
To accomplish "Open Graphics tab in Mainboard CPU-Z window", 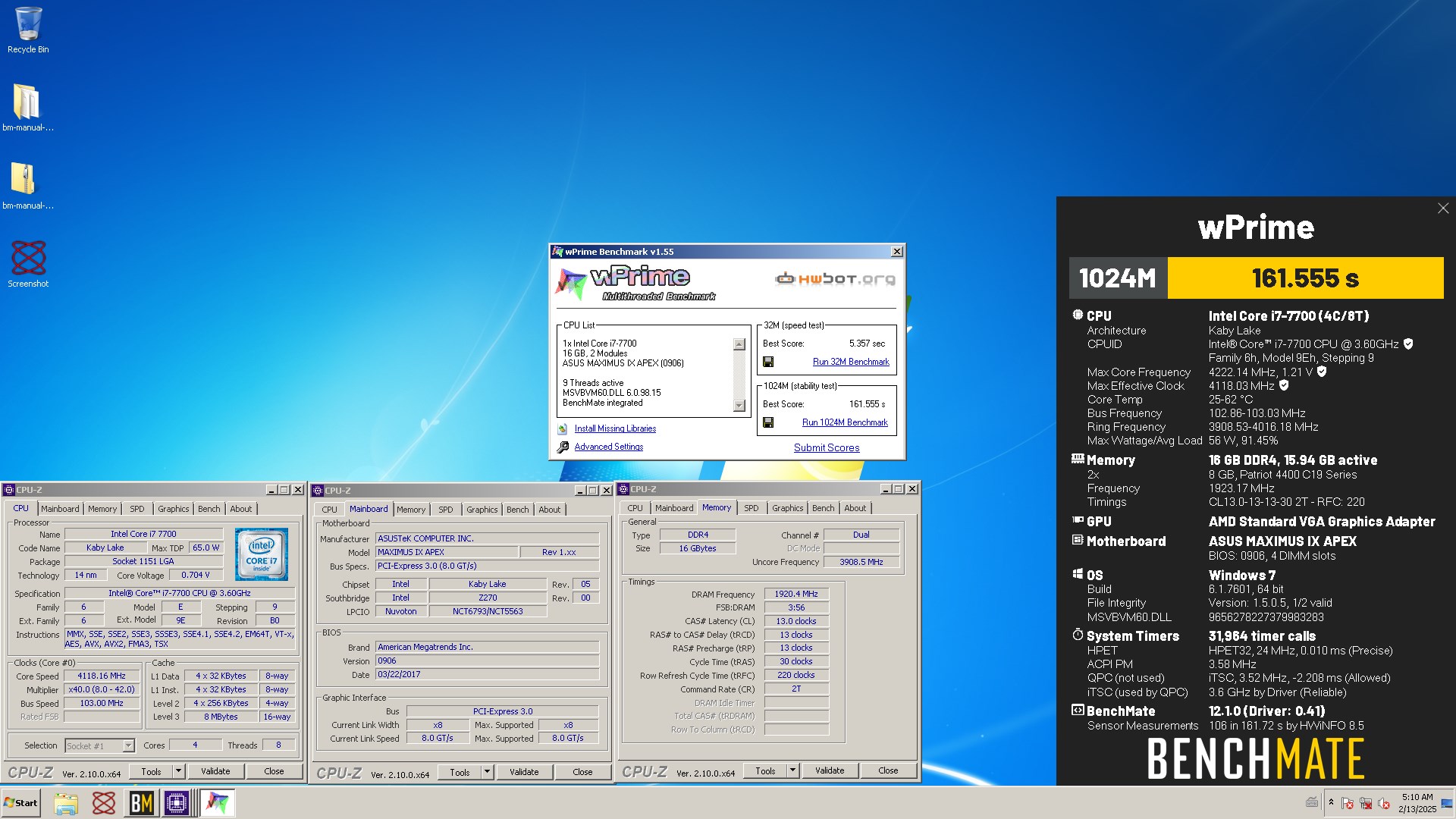I will tap(482, 510).
